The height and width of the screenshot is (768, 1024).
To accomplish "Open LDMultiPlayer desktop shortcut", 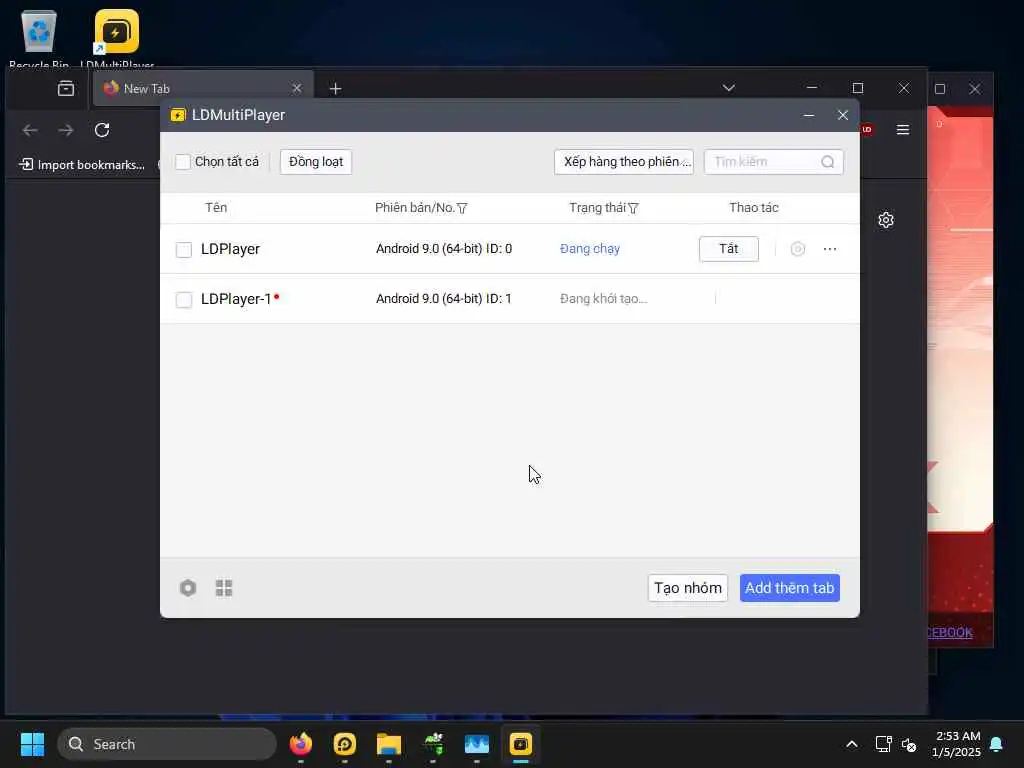I will point(117,38).
